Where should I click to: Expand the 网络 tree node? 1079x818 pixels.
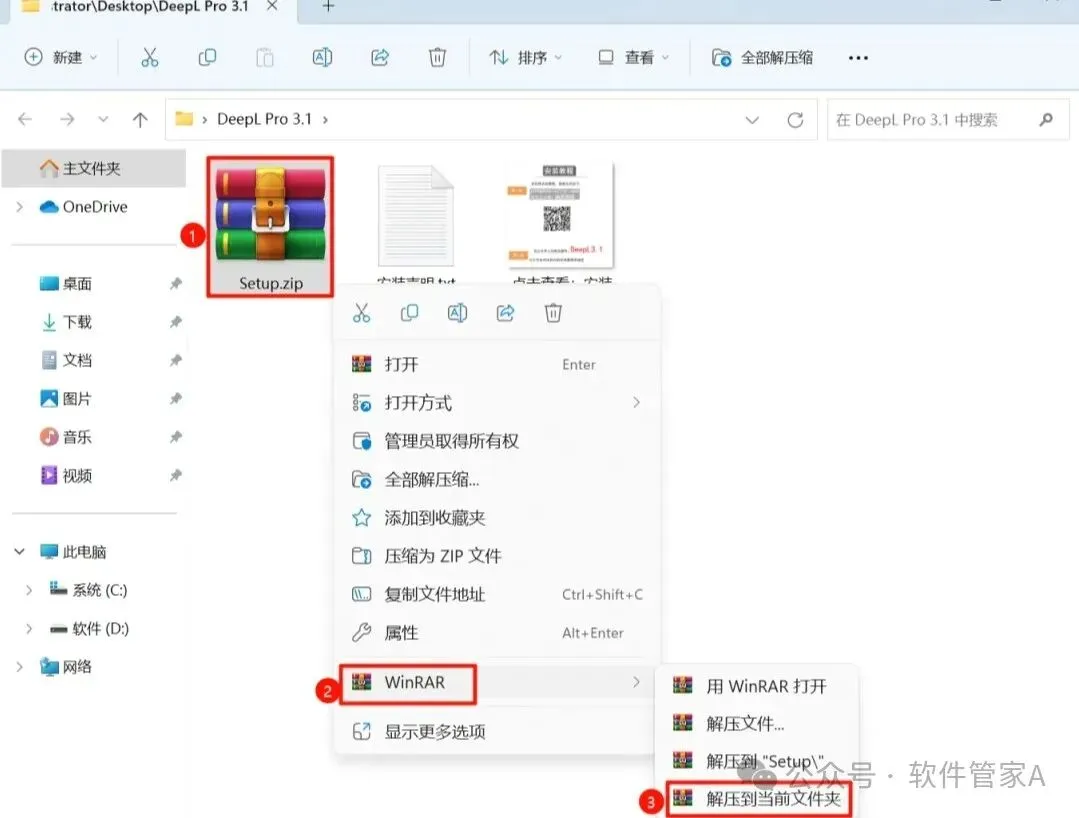coord(19,667)
